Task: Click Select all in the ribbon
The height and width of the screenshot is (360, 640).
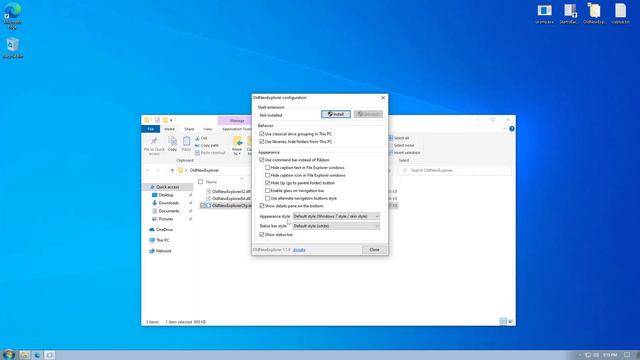Action: (399, 138)
